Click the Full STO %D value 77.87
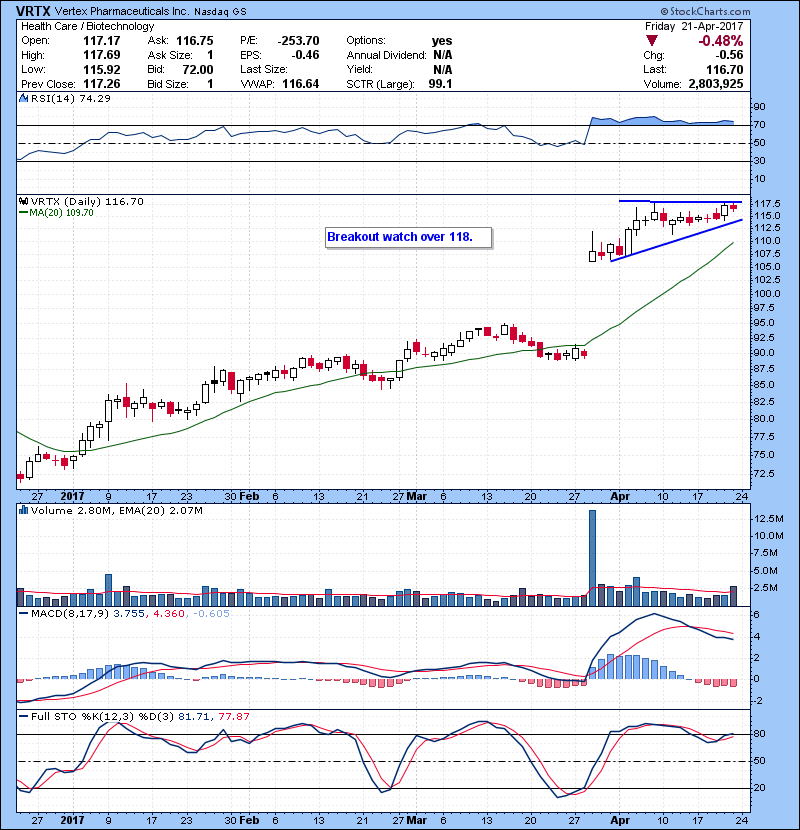The image size is (800, 830). pyautogui.click(x=233, y=716)
